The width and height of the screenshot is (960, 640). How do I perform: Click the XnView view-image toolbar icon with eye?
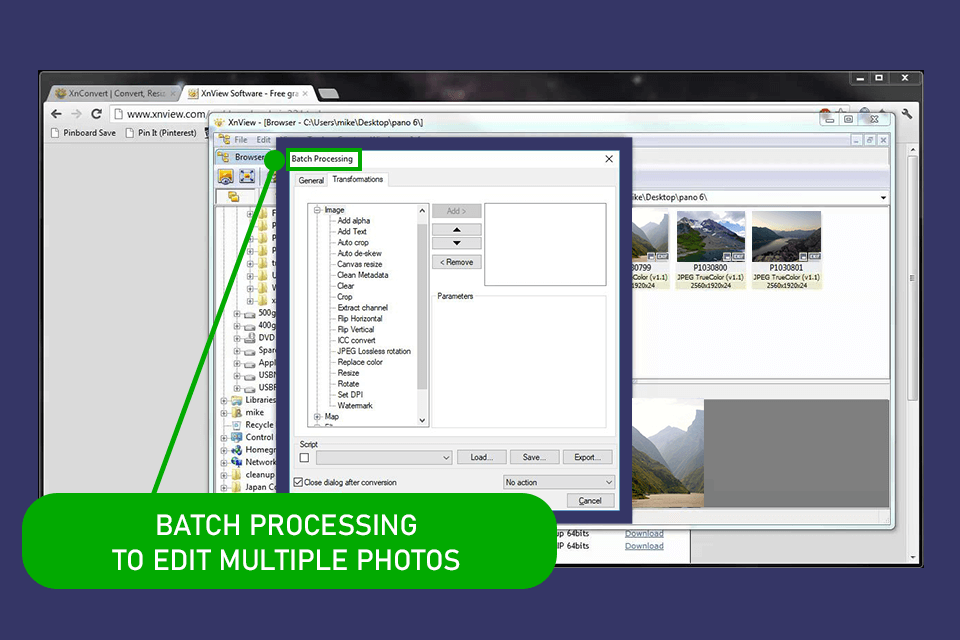point(225,177)
